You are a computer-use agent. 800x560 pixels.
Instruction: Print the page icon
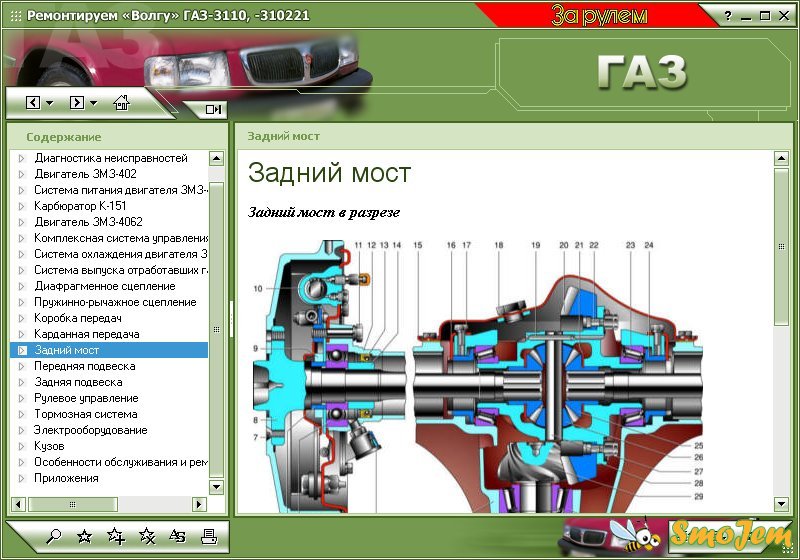[209, 536]
